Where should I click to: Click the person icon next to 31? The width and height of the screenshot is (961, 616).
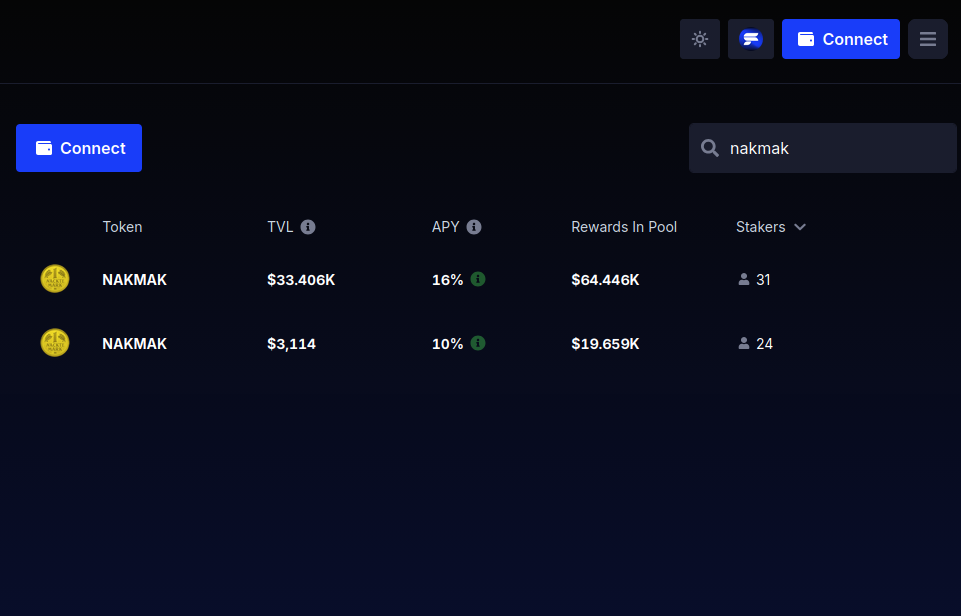[x=744, y=280]
